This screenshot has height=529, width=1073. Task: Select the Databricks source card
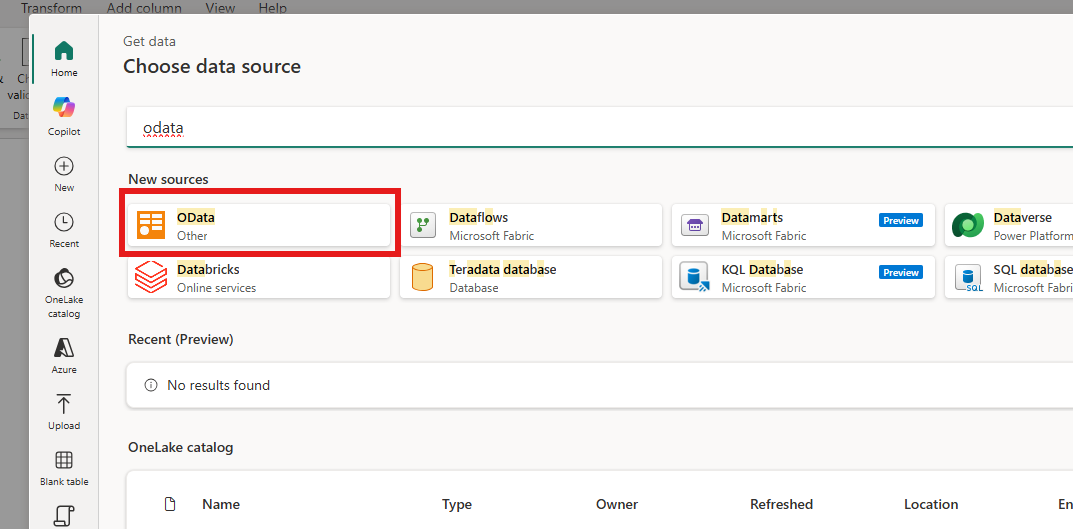[x=259, y=277]
